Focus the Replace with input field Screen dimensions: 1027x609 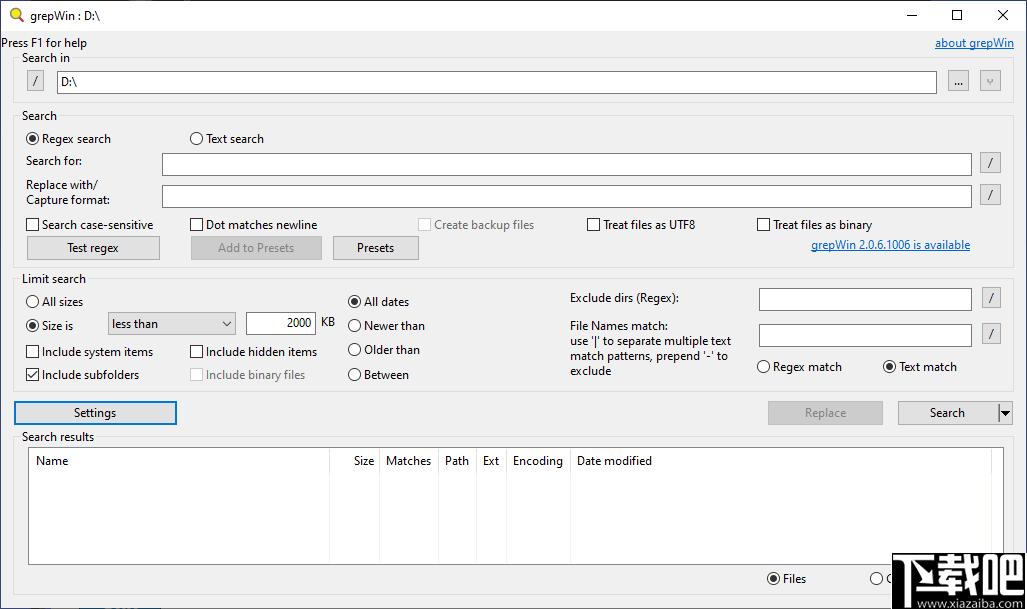[567, 196]
